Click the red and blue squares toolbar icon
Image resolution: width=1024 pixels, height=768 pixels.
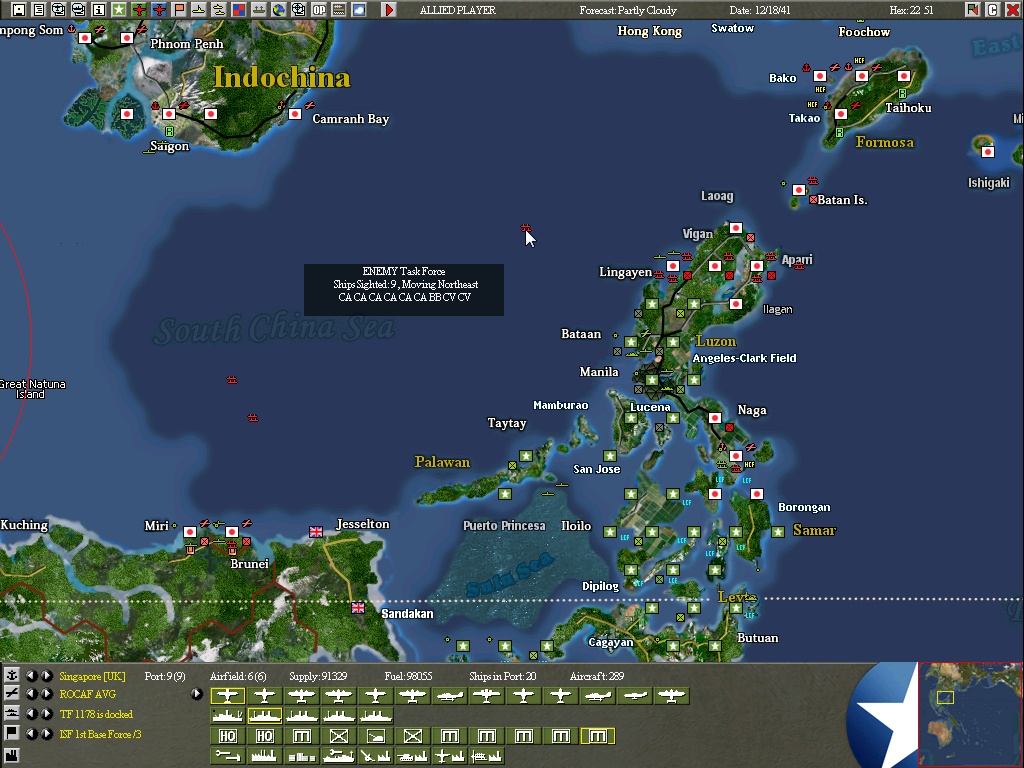point(238,10)
